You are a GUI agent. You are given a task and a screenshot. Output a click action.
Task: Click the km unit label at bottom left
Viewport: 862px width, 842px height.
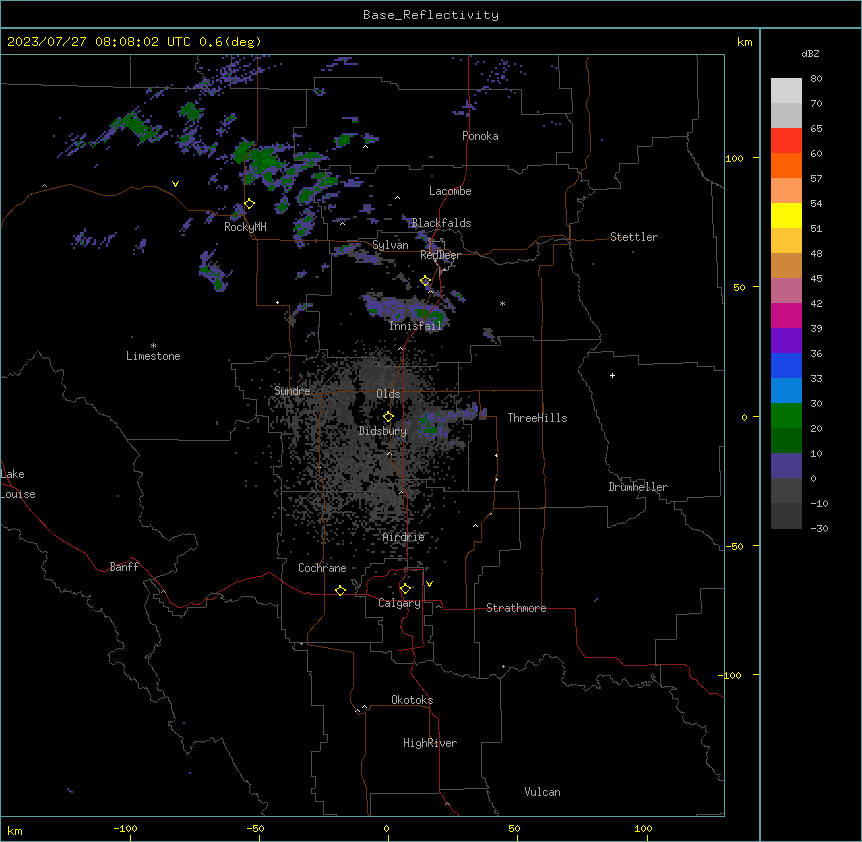(15, 830)
